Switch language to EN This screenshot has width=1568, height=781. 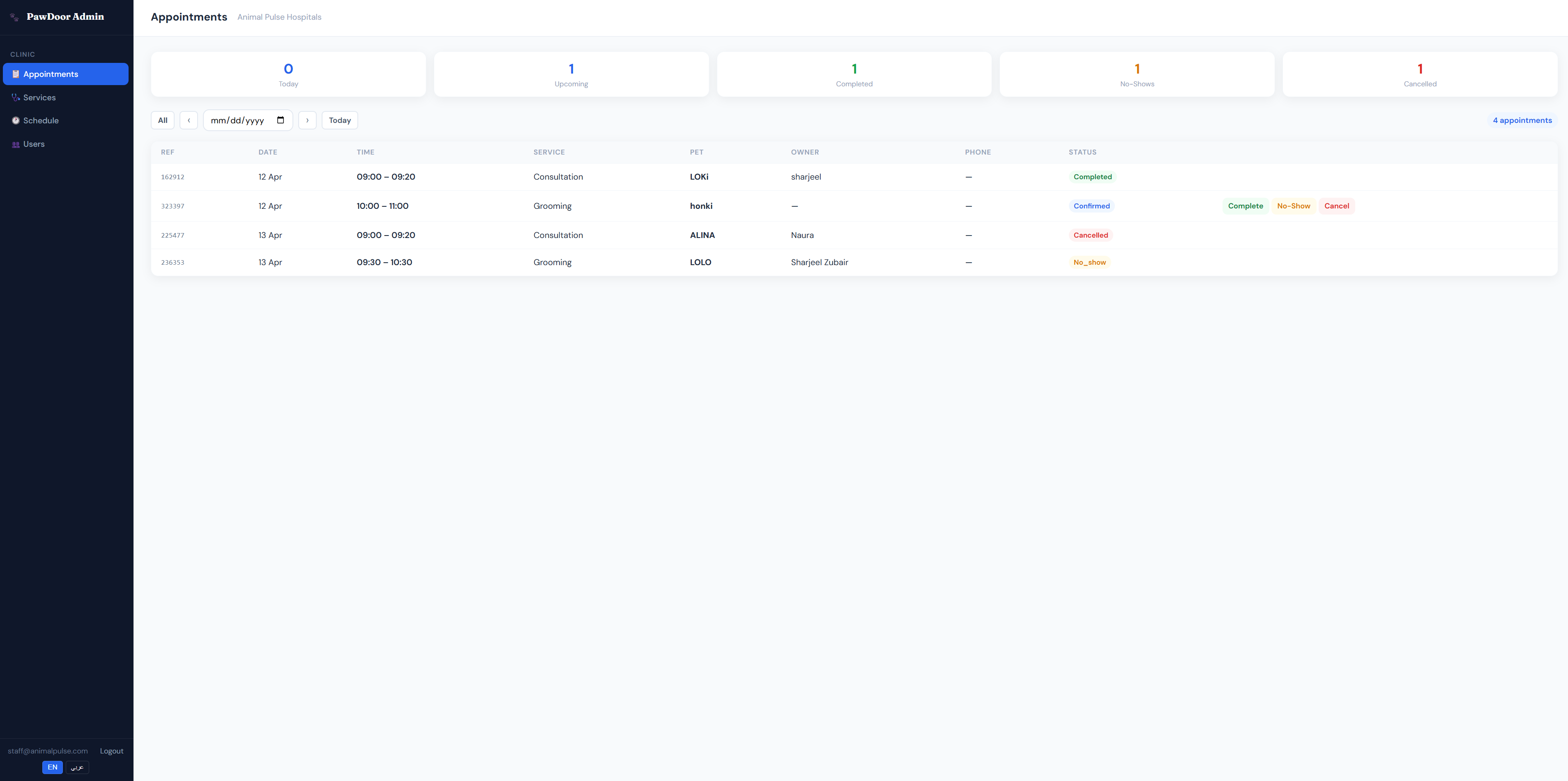tap(52, 767)
